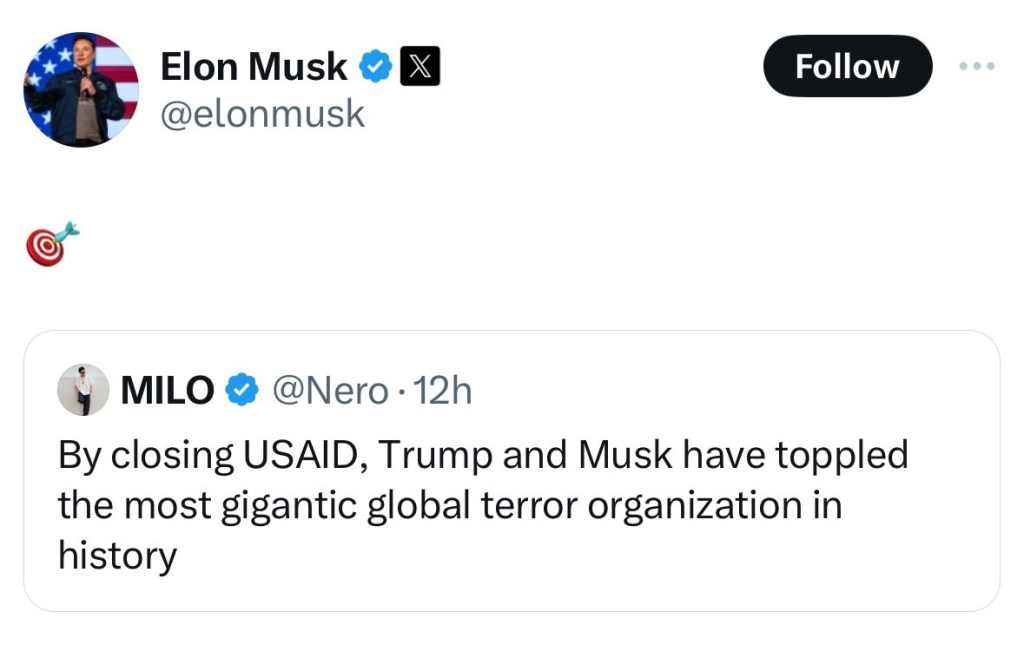The image size is (1024, 645).
Task: Click the Elon Musk display name
Action: [253, 67]
